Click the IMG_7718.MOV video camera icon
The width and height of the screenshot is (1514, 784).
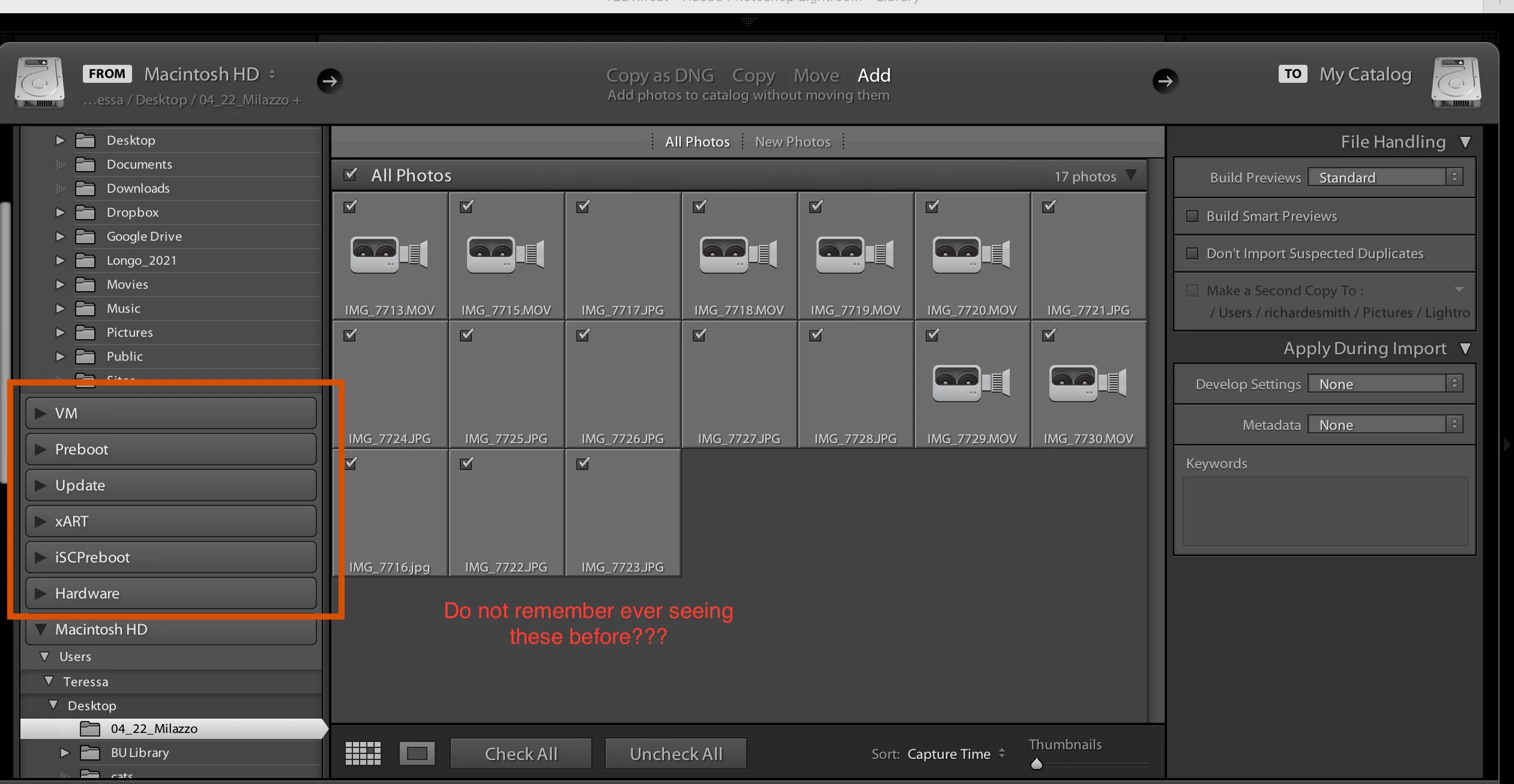pos(738,254)
